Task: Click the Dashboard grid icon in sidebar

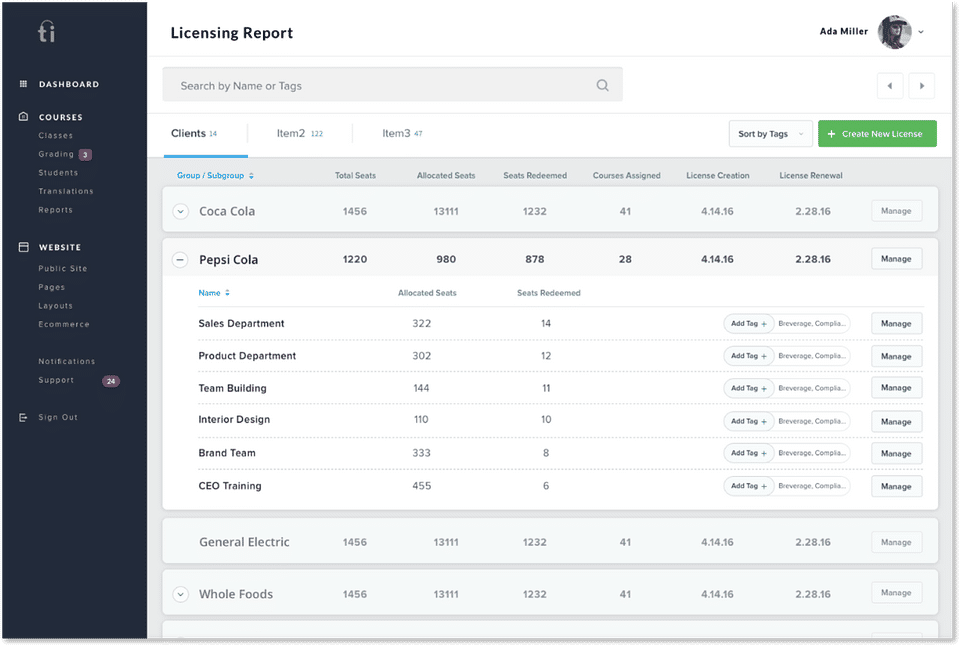Action: (x=24, y=85)
